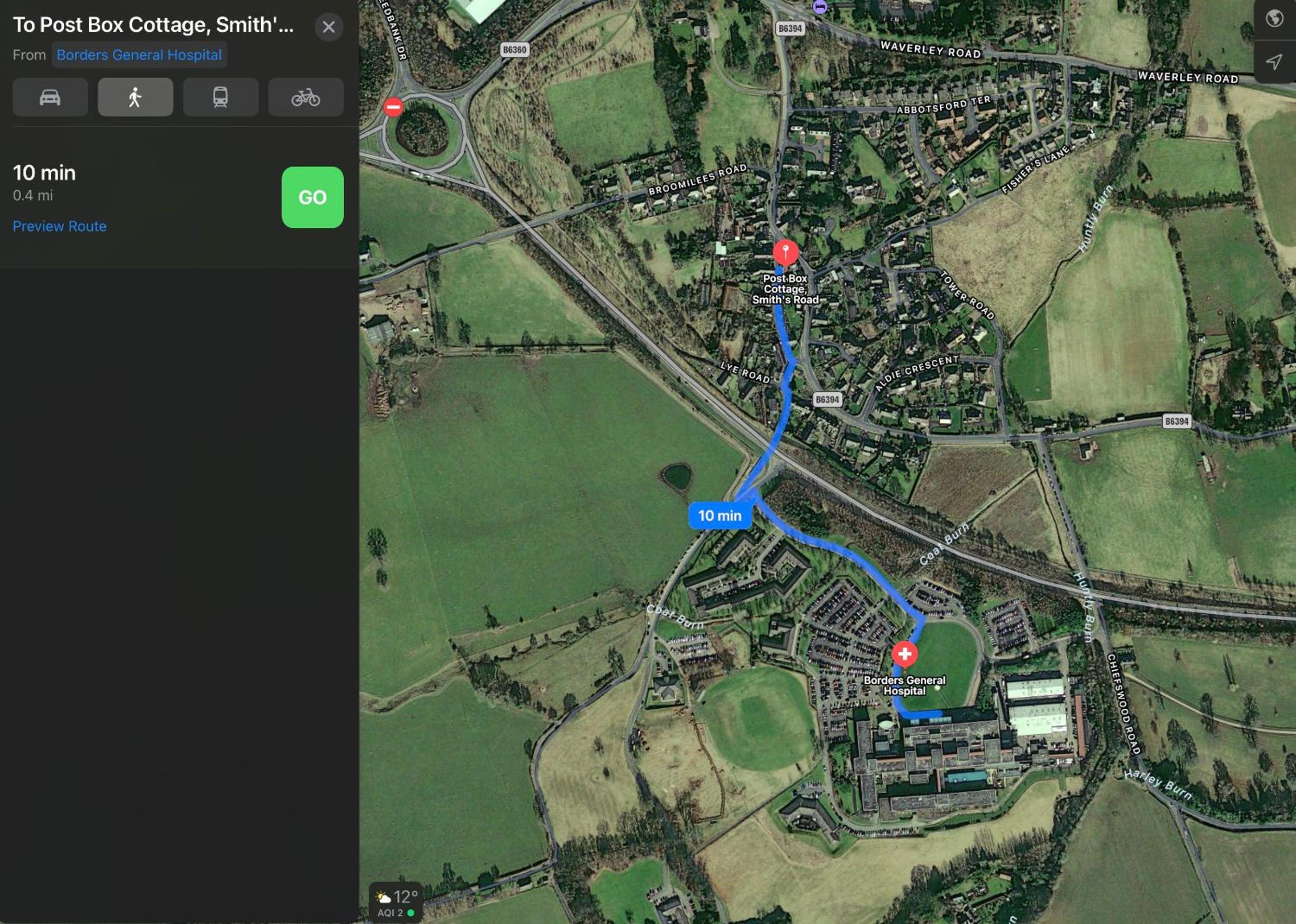Image resolution: width=1296 pixels, height=924 pixels.
Task: Switch to transit directions icon
Action: coord(220,97)
